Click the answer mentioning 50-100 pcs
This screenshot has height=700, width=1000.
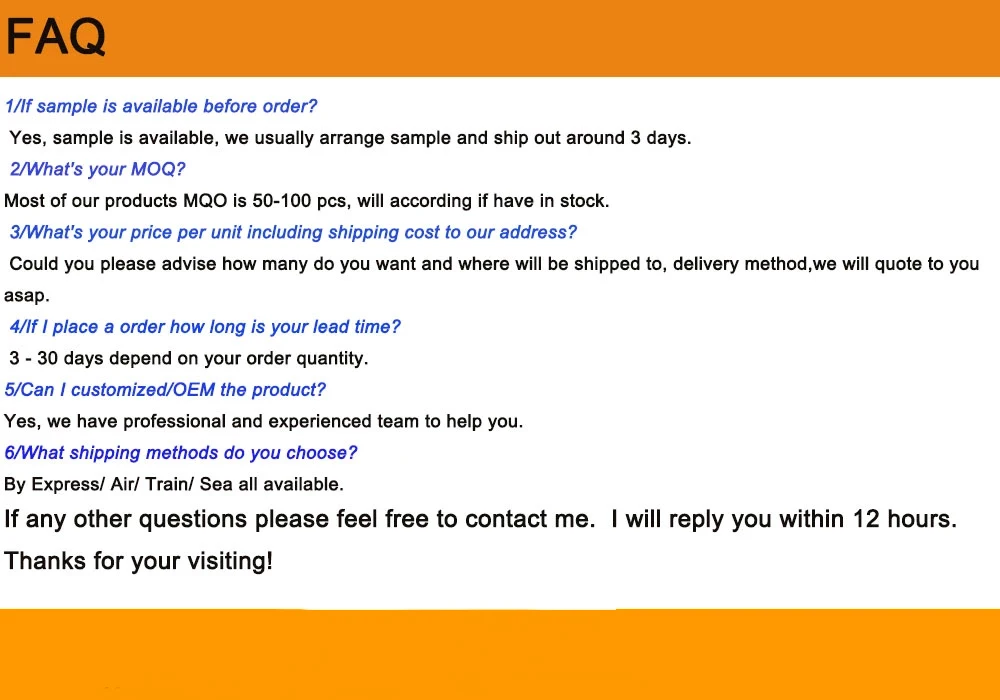(306, 201)
